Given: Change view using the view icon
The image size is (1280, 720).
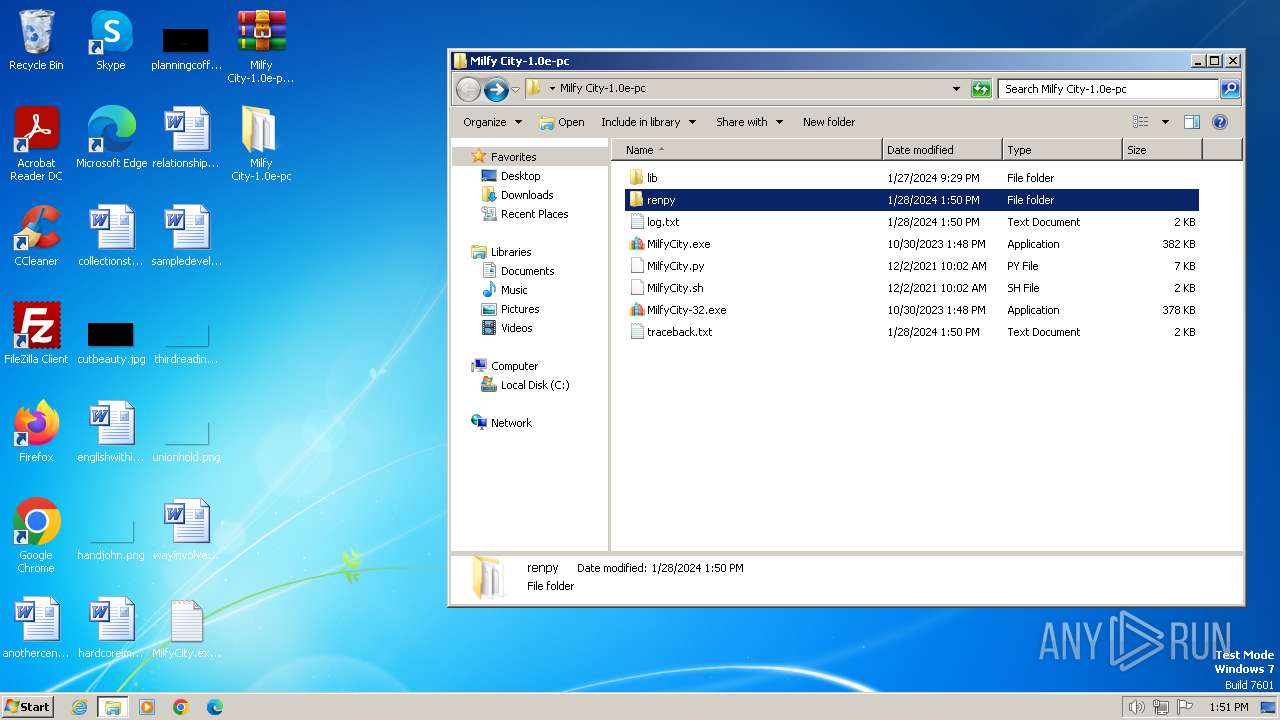Looking at the screenshot, I should [x=1140, y=122].
